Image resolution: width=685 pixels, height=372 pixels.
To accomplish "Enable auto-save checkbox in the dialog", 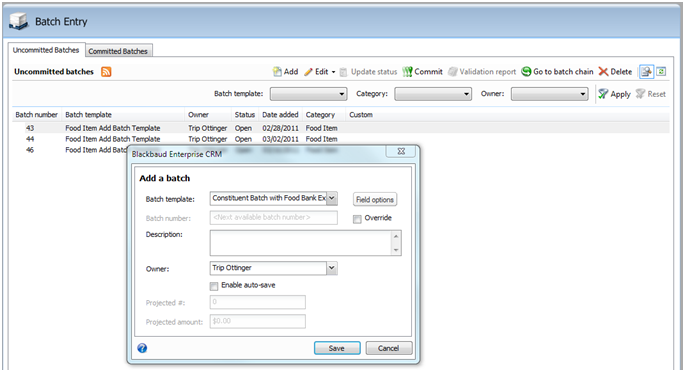I will pyautogui.click(x=214, y=286).
